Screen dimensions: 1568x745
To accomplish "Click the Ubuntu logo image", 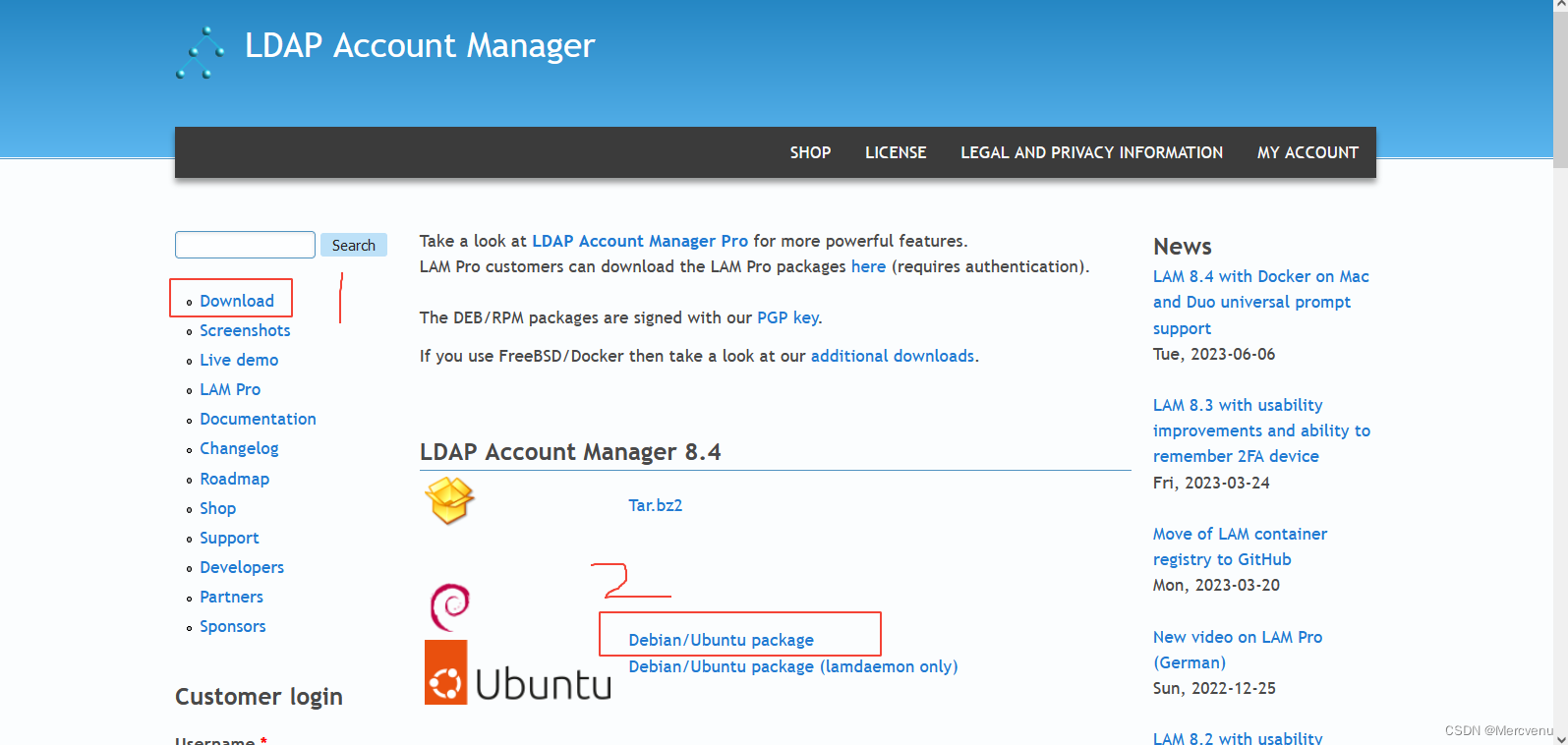I will coord(518,673).
